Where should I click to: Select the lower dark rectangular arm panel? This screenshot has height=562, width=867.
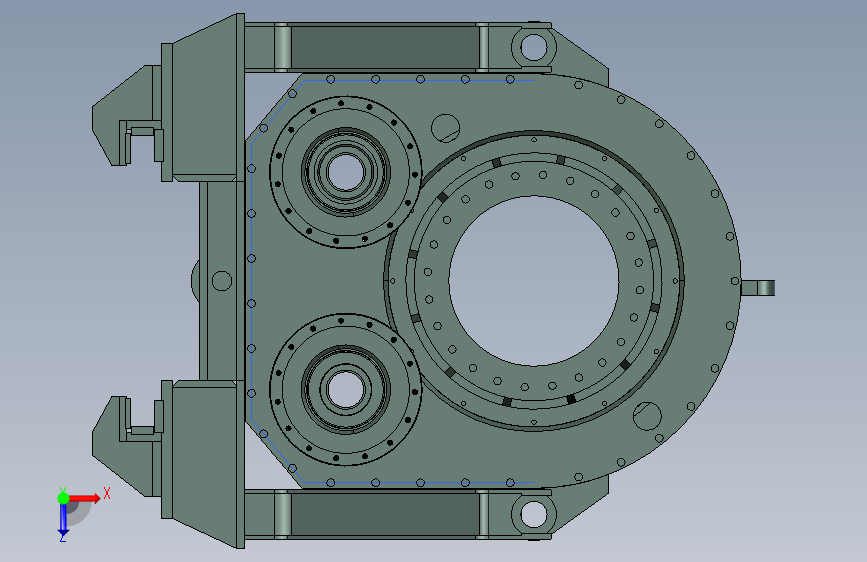[384, 514]
